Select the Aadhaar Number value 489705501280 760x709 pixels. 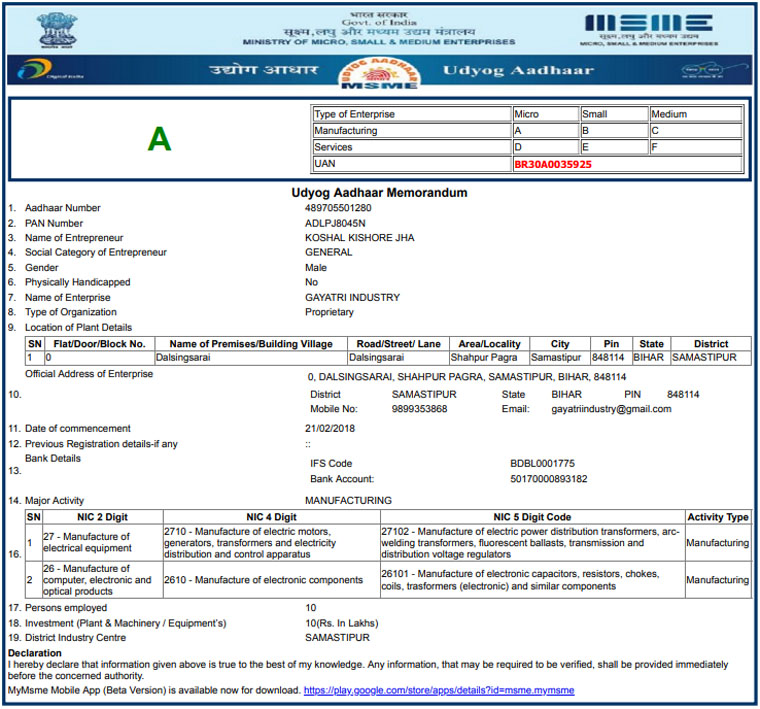pos(337,208)
